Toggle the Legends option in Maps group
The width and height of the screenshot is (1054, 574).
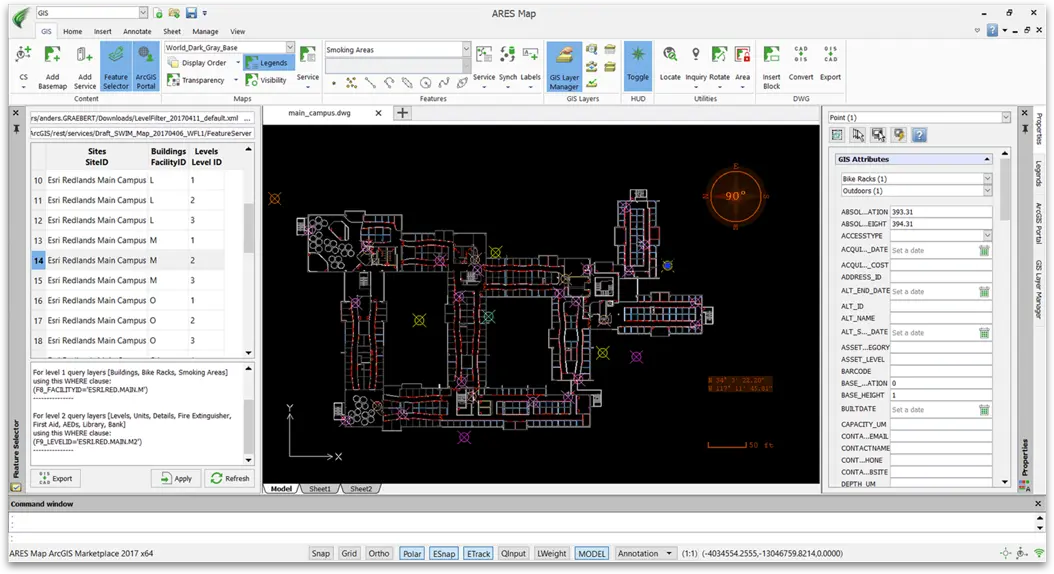[267, 63]
